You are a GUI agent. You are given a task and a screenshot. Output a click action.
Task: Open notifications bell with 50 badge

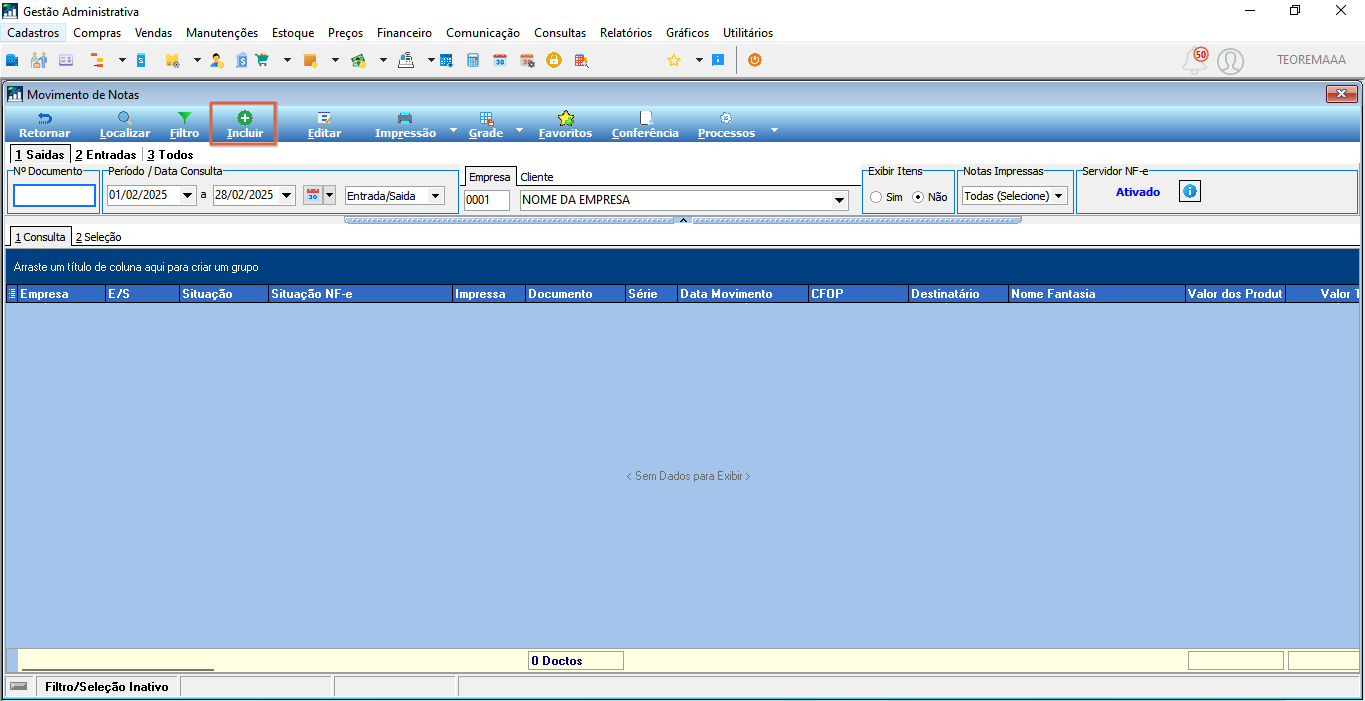1195,61
